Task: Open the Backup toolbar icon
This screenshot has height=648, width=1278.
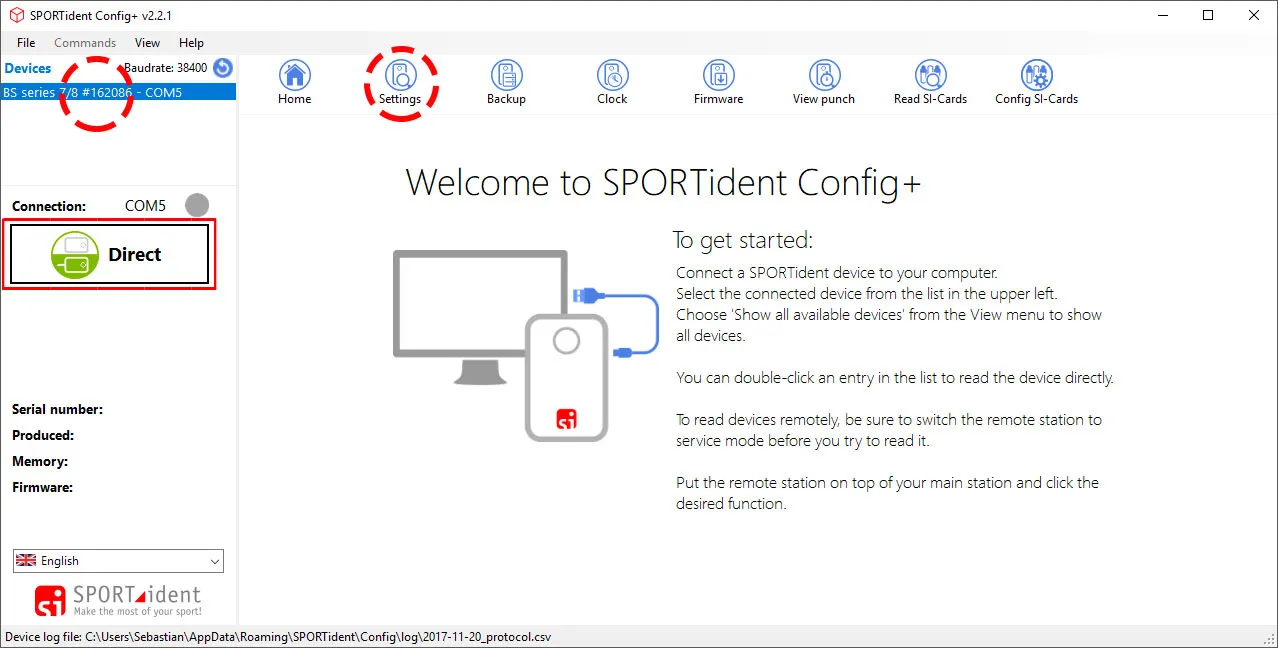Action: [506, 82]
